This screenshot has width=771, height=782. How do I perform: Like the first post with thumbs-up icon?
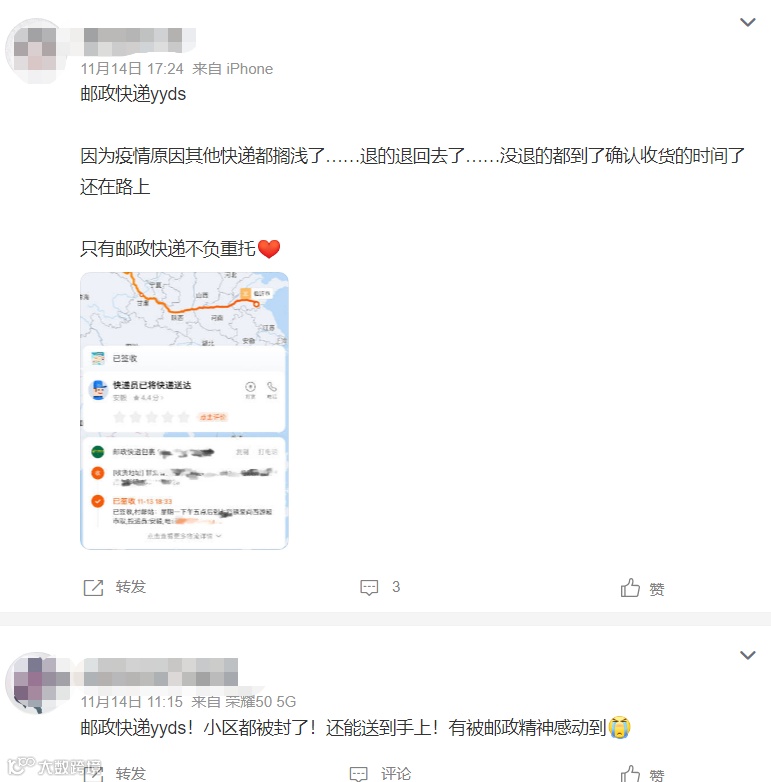[x=630, y=588]
